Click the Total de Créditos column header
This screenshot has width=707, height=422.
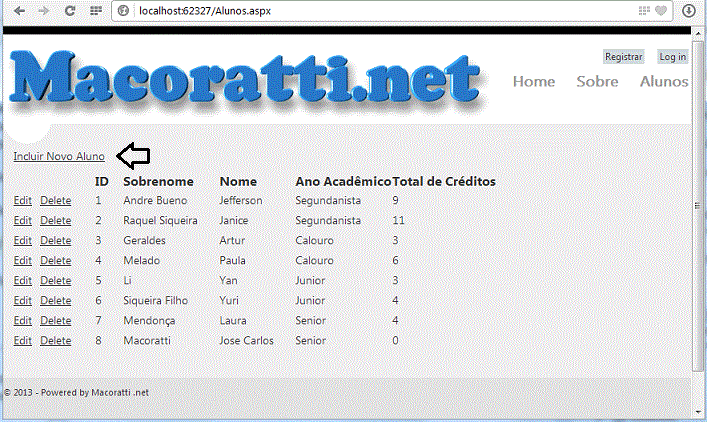(x=444, y=181)
